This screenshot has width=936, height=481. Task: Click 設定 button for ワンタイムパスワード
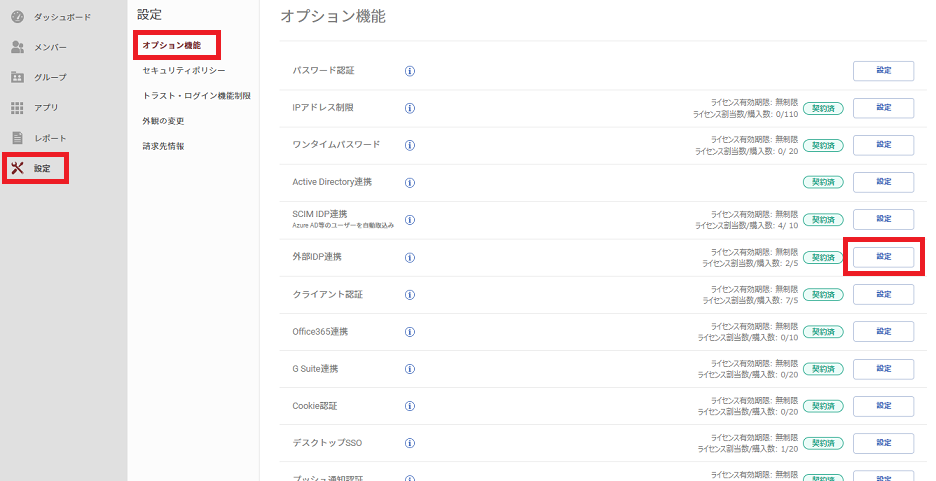tap(883, 145)
